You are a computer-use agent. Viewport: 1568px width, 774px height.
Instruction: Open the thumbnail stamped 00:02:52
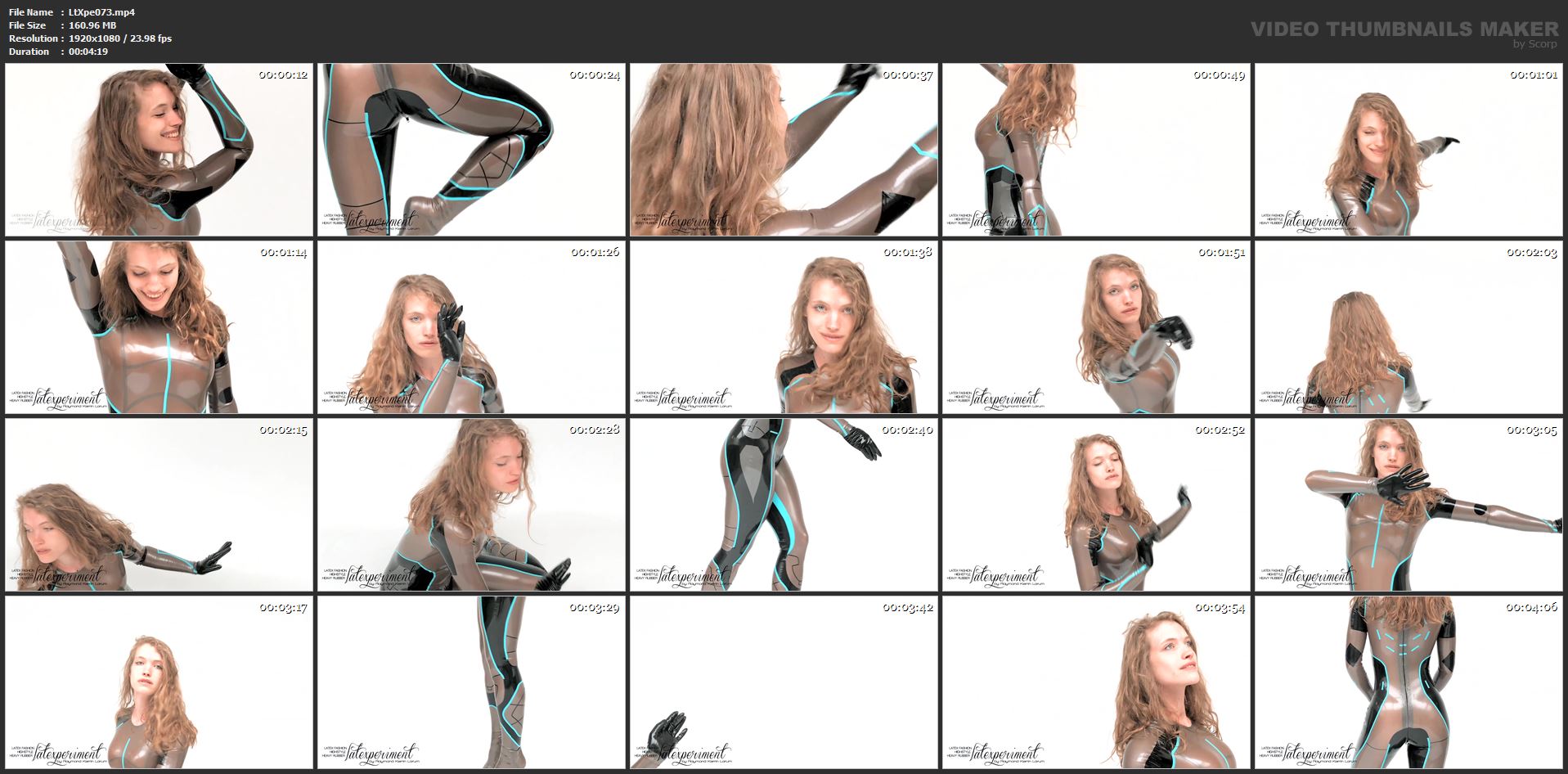(x=1096, y=505)
